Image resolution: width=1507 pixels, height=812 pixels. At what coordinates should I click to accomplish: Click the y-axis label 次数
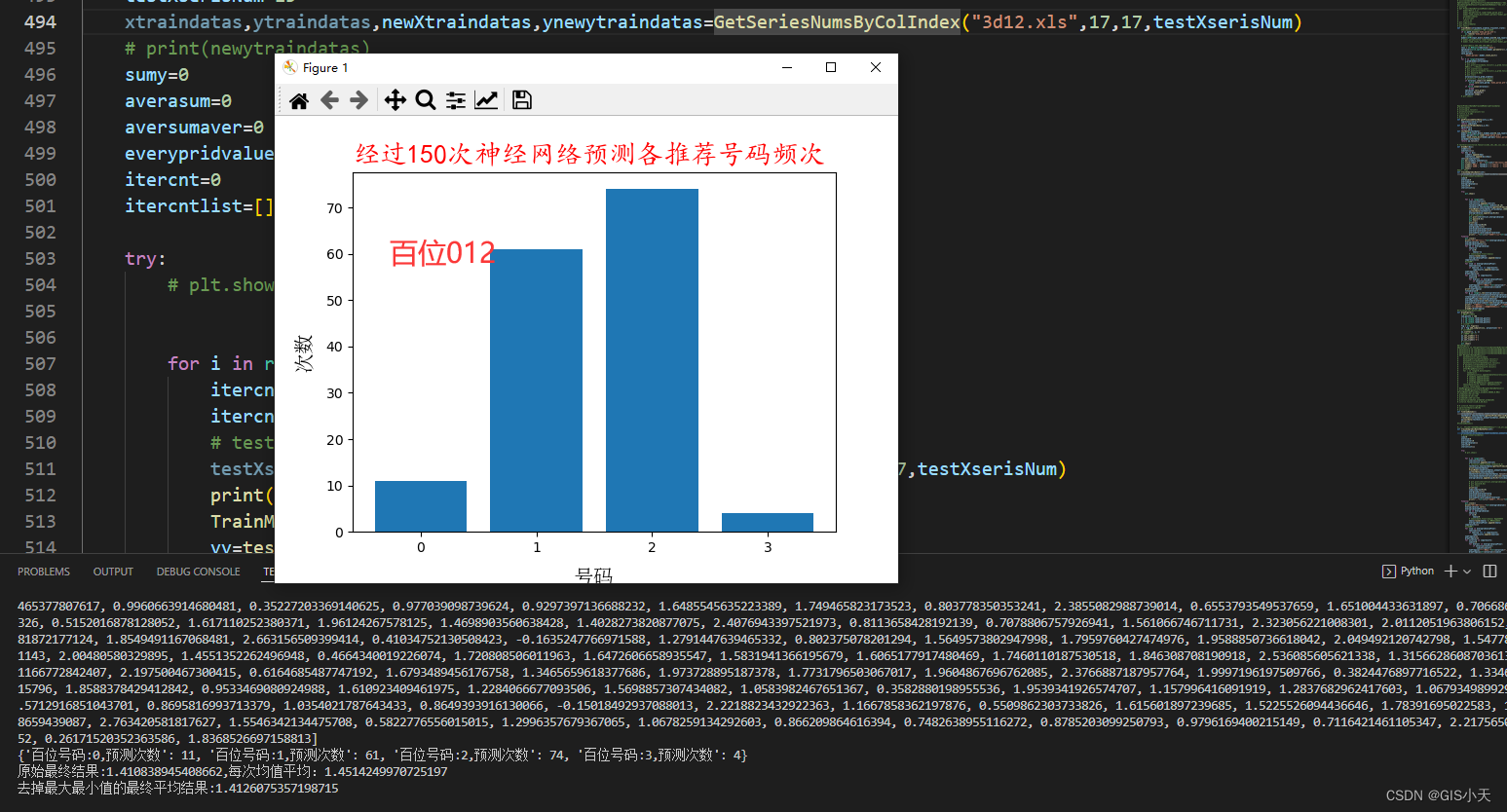coord(304,352)
